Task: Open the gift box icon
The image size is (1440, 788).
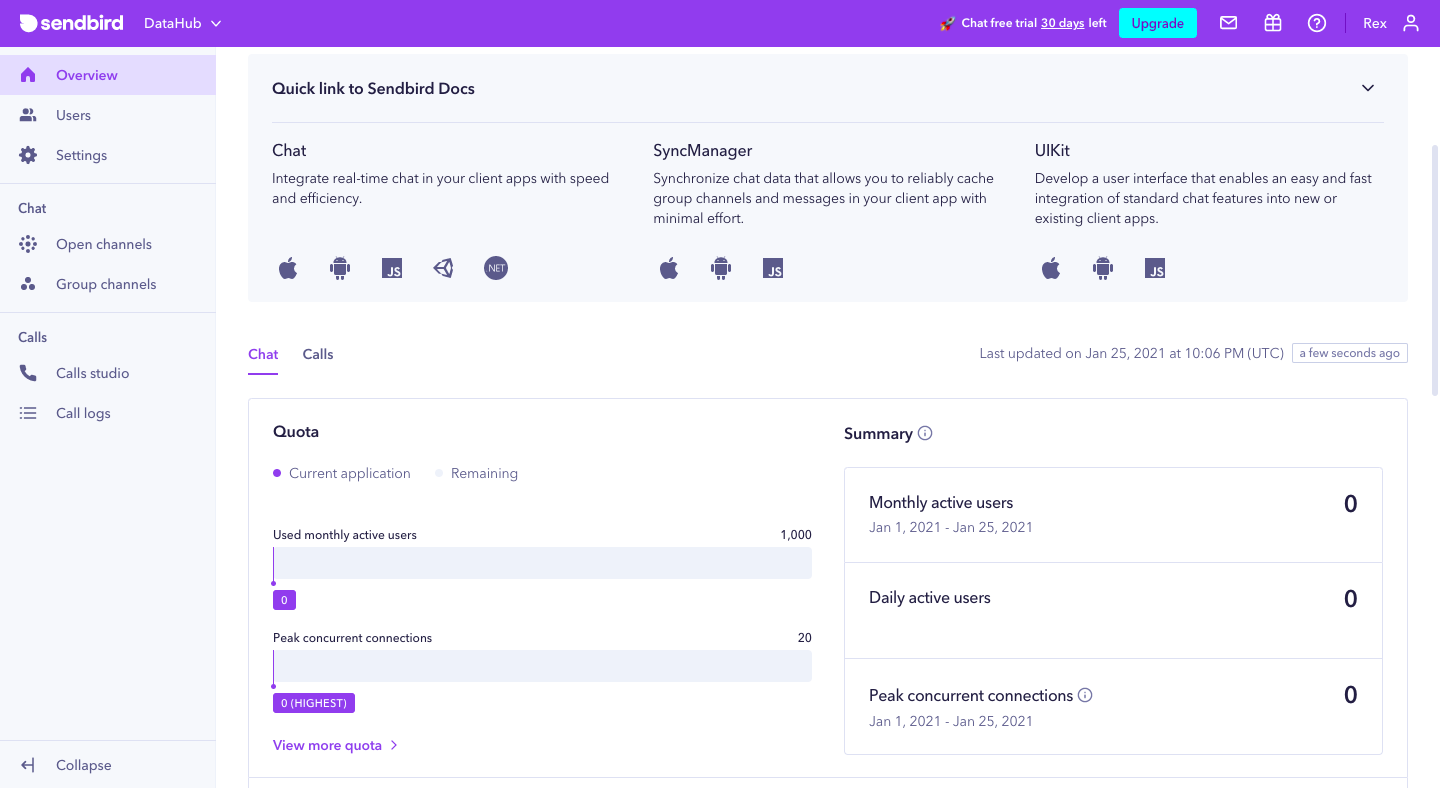Action: pos(1273,23)
